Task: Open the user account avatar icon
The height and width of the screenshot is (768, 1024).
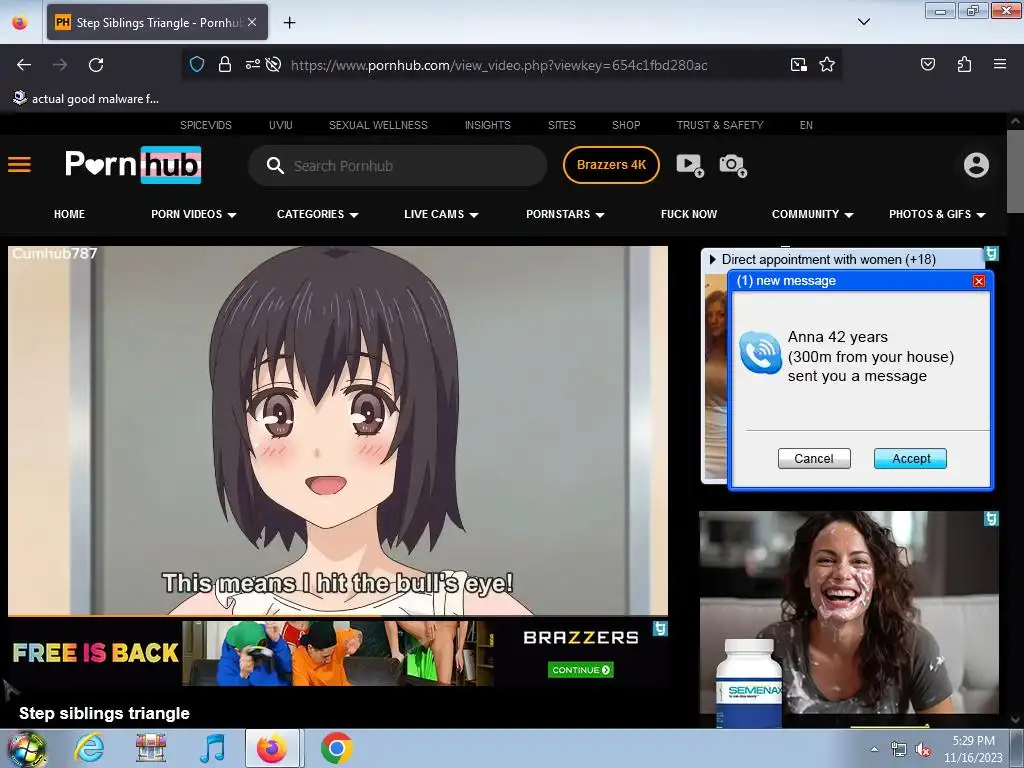Action: (x=976, y=165)
